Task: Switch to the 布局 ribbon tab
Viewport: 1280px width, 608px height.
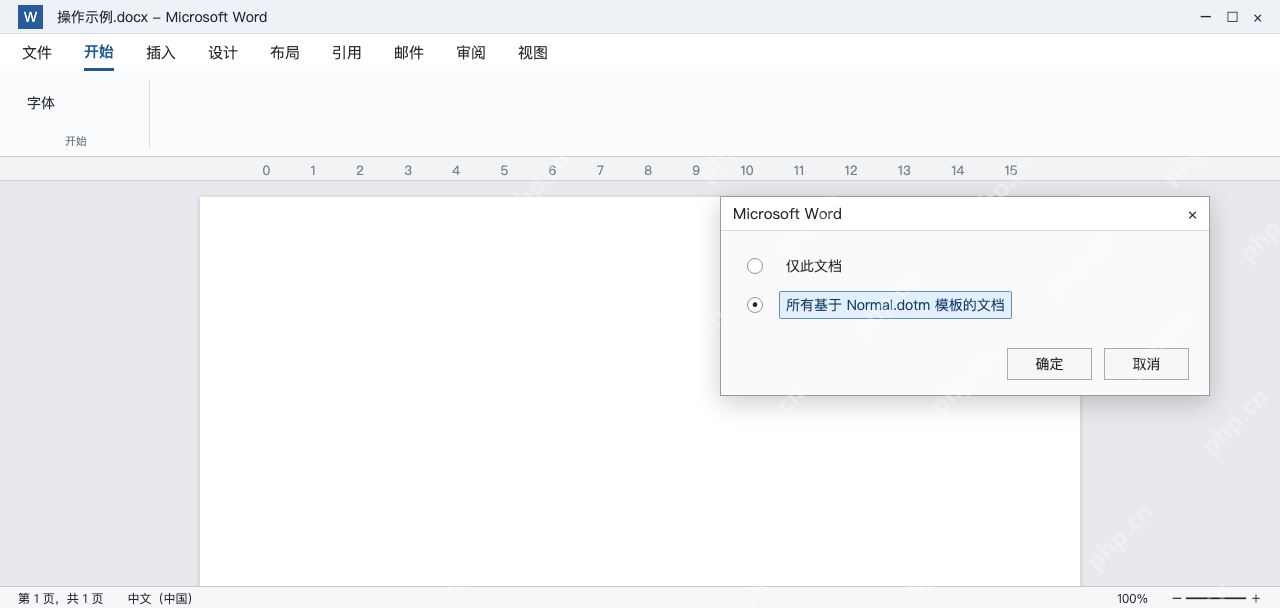Action: 285,53
